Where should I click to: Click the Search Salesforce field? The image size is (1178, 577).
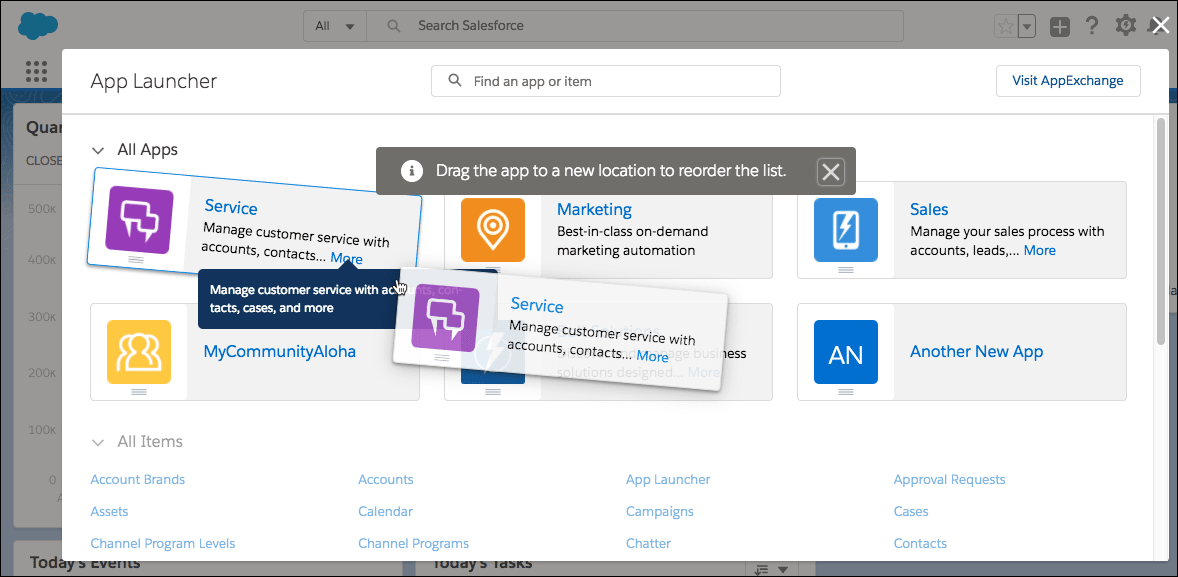click(635, 26)
